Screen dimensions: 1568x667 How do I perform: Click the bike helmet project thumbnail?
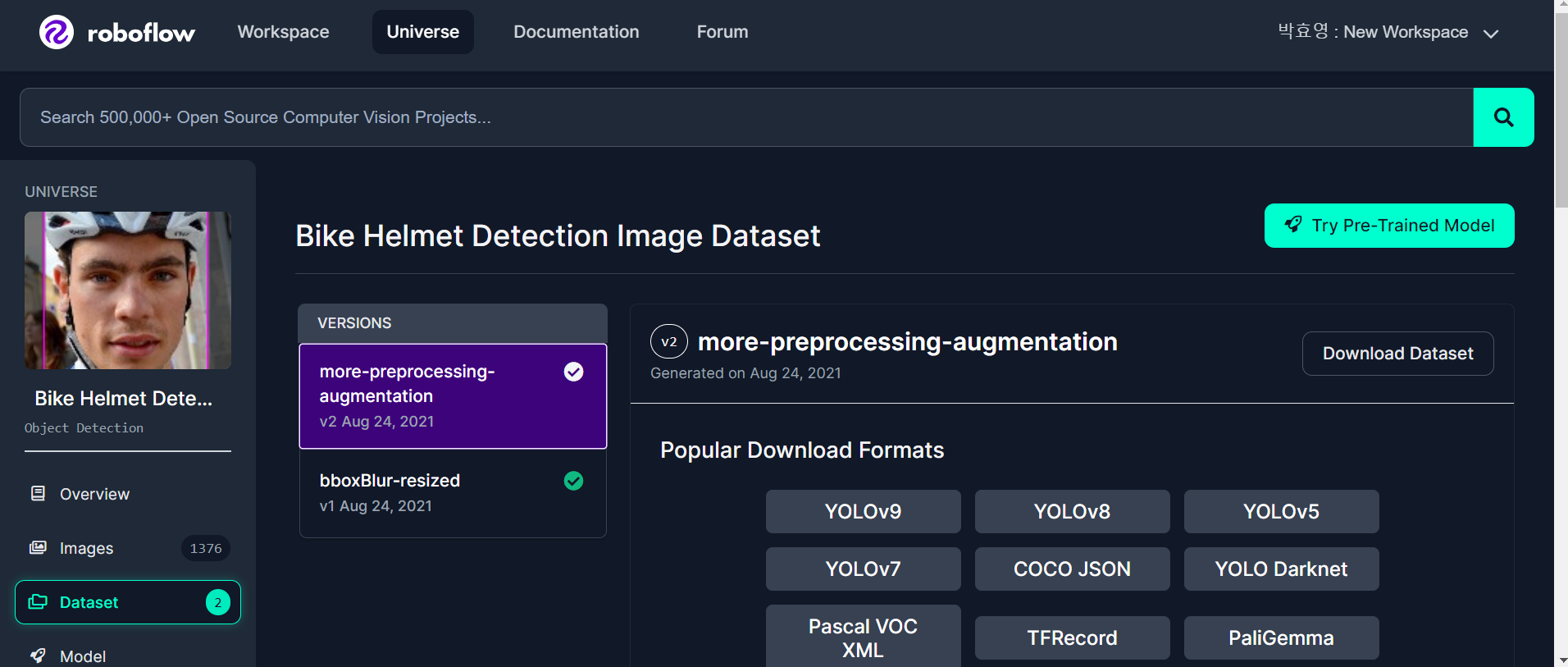(128, 290)
